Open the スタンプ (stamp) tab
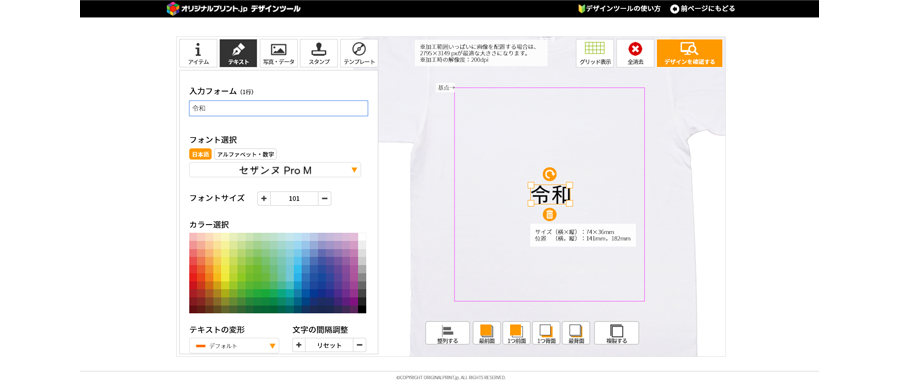 pos(319,53)
